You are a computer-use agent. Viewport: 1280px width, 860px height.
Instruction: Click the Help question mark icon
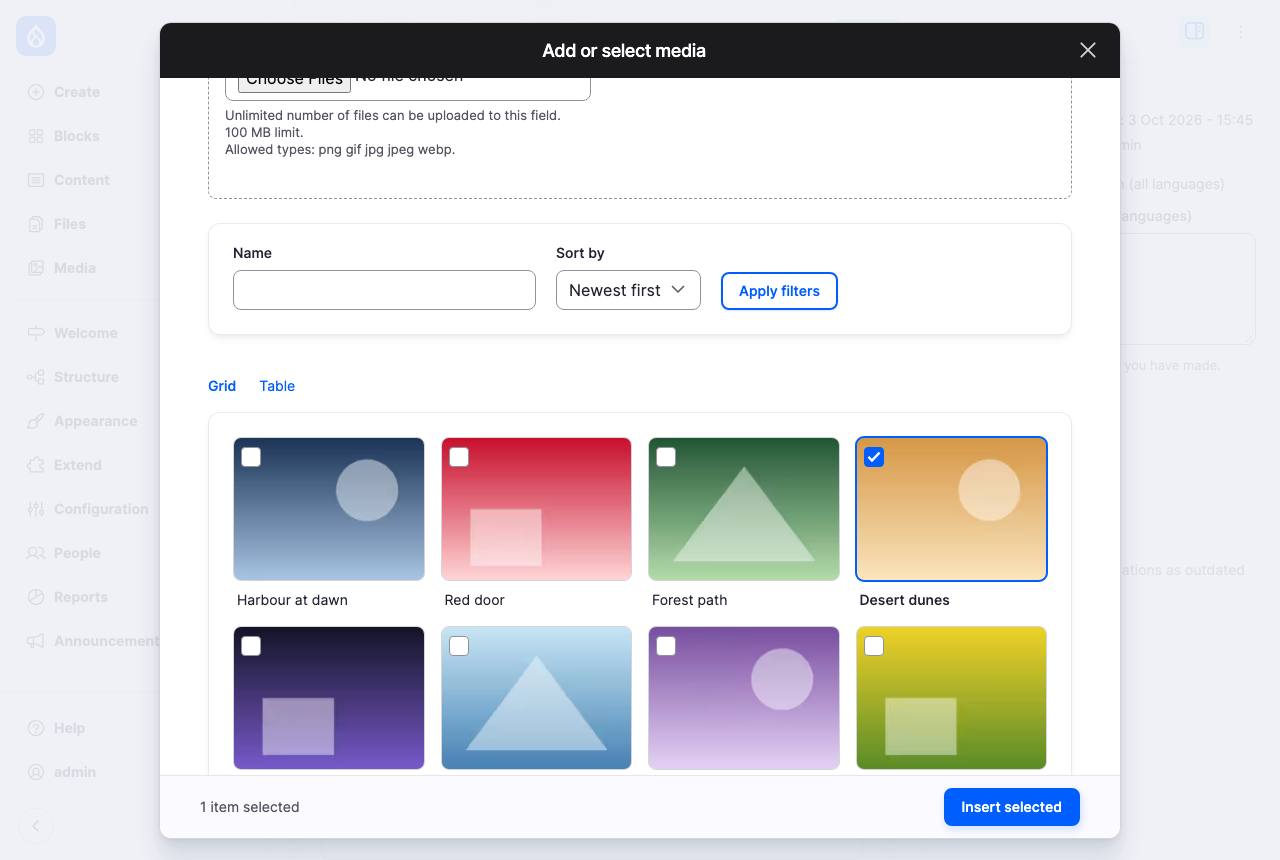coord(36,728)
